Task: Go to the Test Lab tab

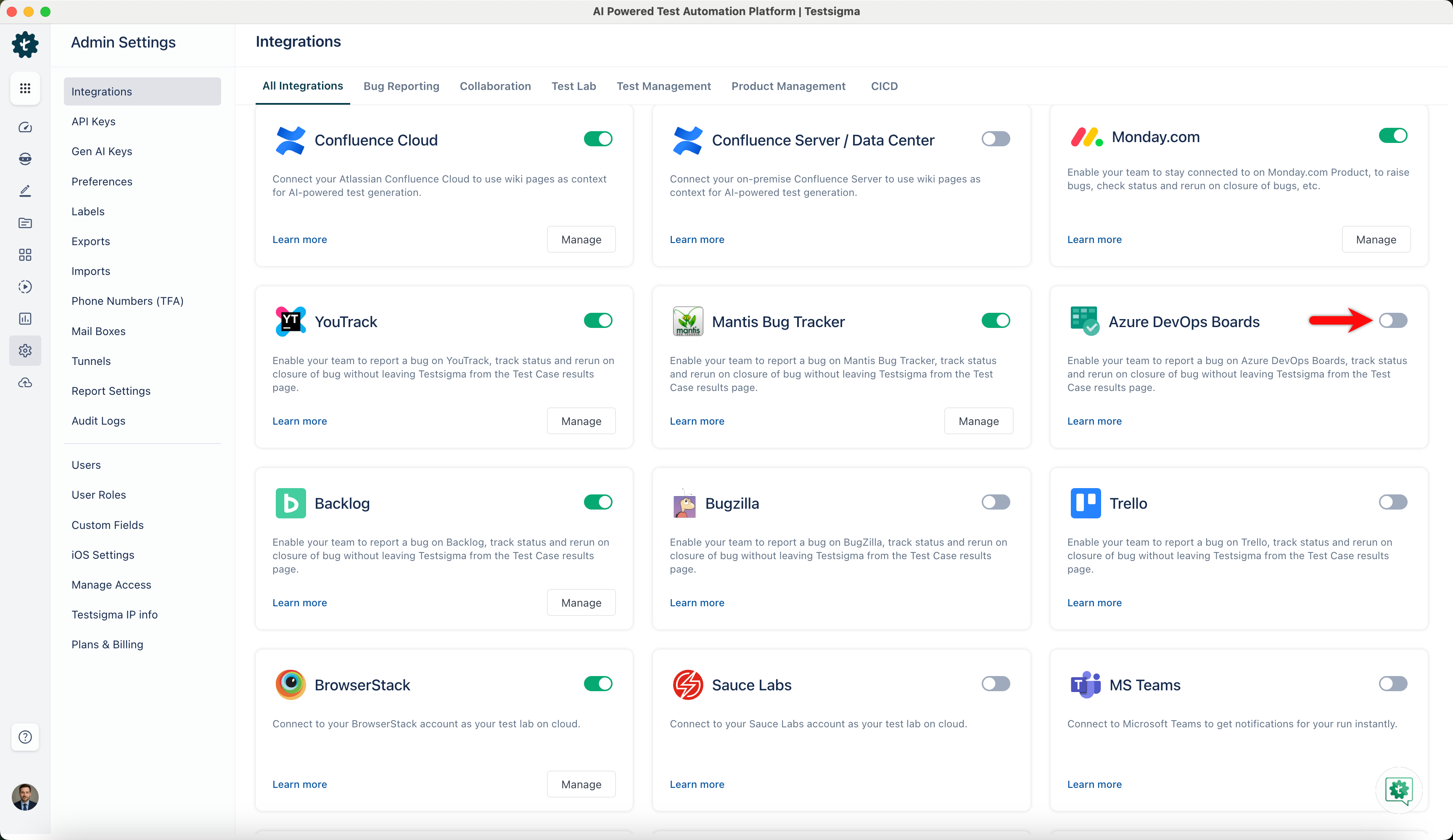Action: click(x=574, y=86)
